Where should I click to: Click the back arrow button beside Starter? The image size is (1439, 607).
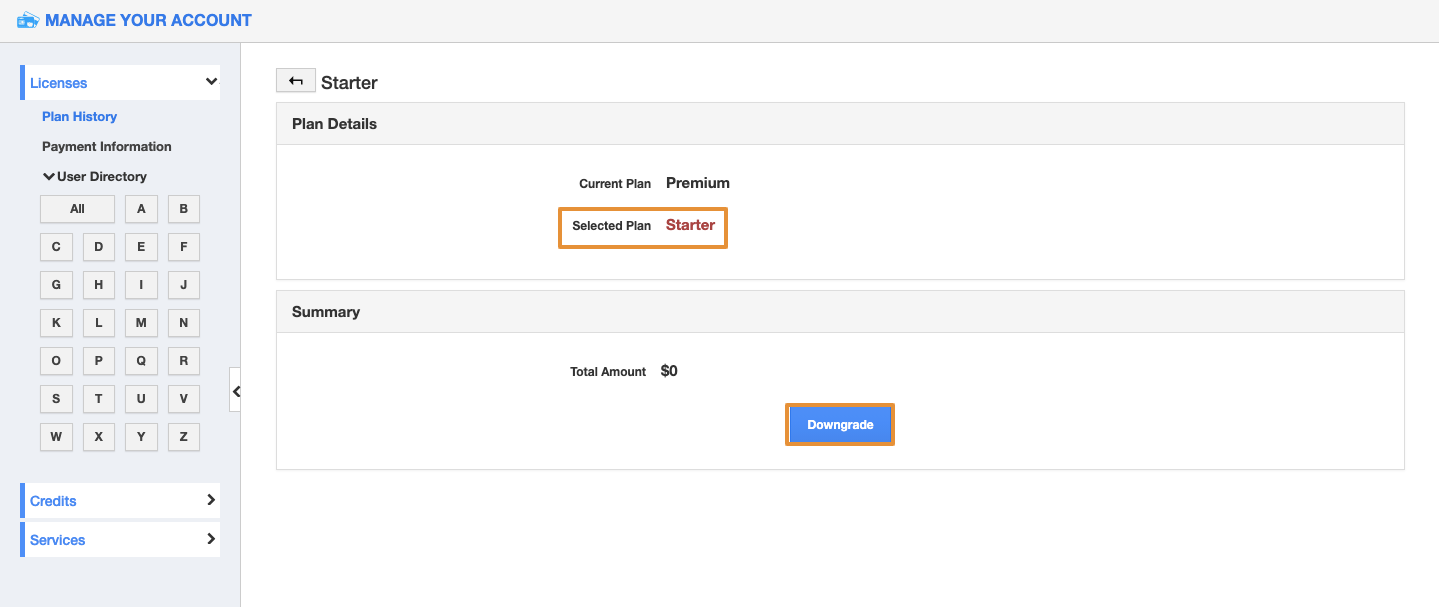[x=296, y=81]
